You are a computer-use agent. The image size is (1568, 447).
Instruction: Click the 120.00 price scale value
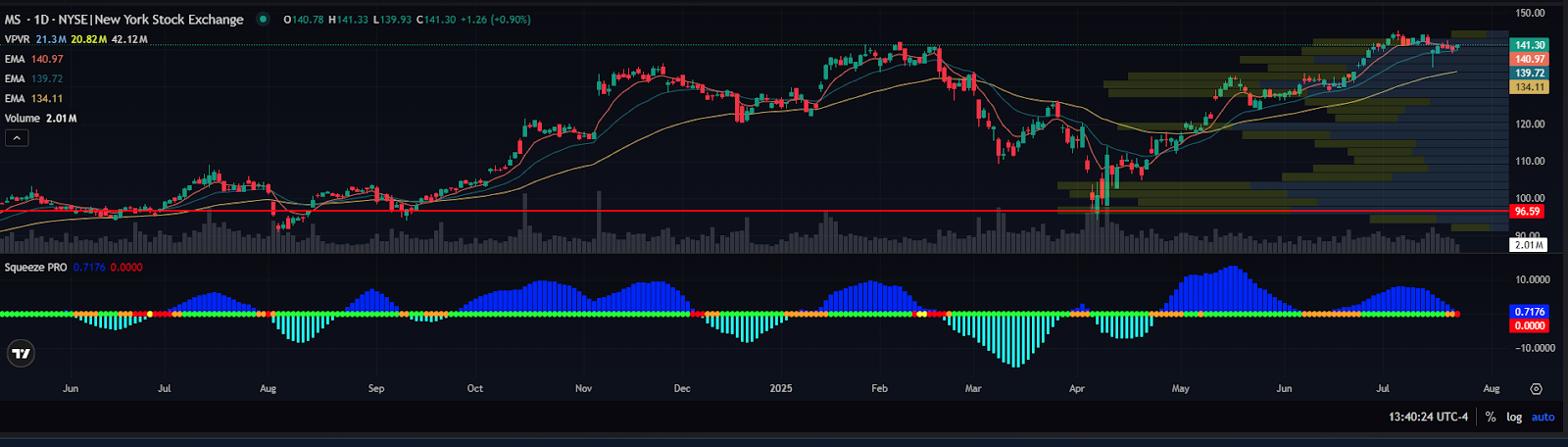[1530, 124]
